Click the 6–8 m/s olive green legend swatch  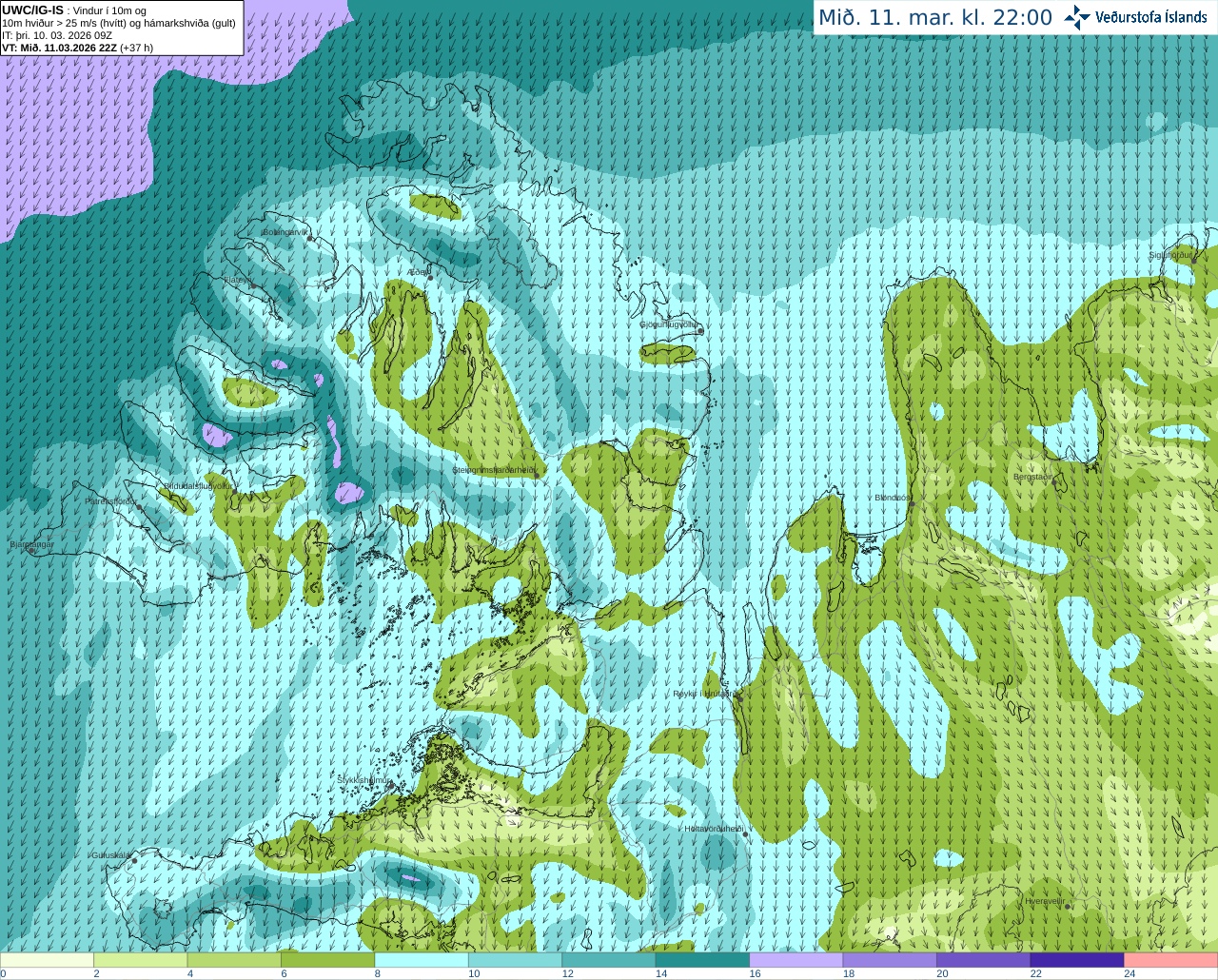point(328,960)
